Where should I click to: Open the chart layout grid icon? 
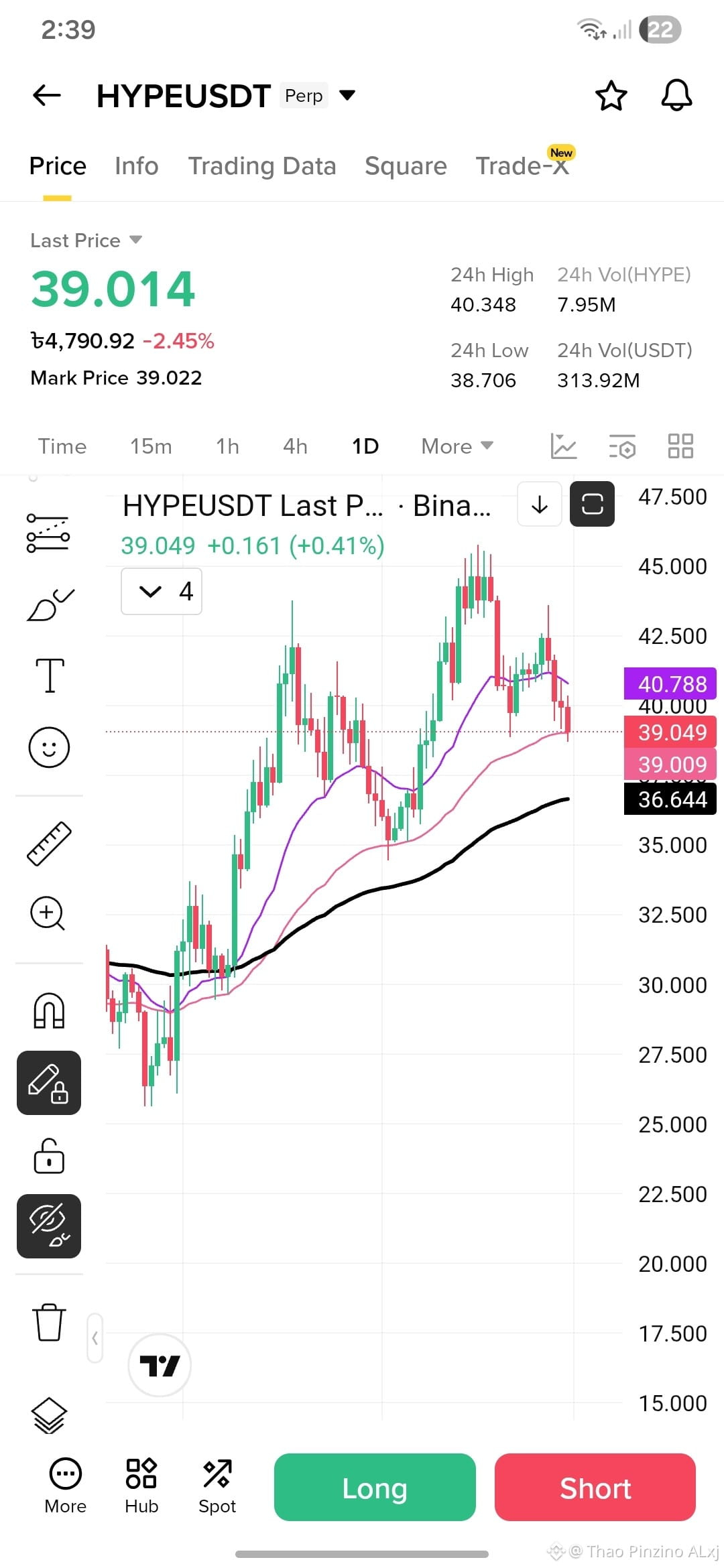click(x=680, y=446)
